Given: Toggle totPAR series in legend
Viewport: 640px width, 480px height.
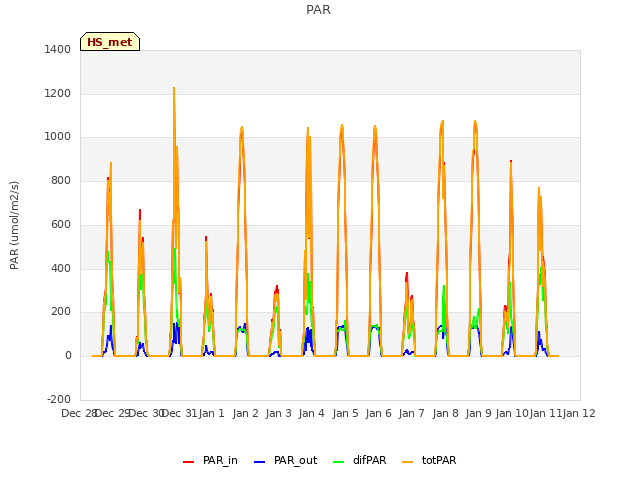Looking at the screenshot, I should [429, 460].
